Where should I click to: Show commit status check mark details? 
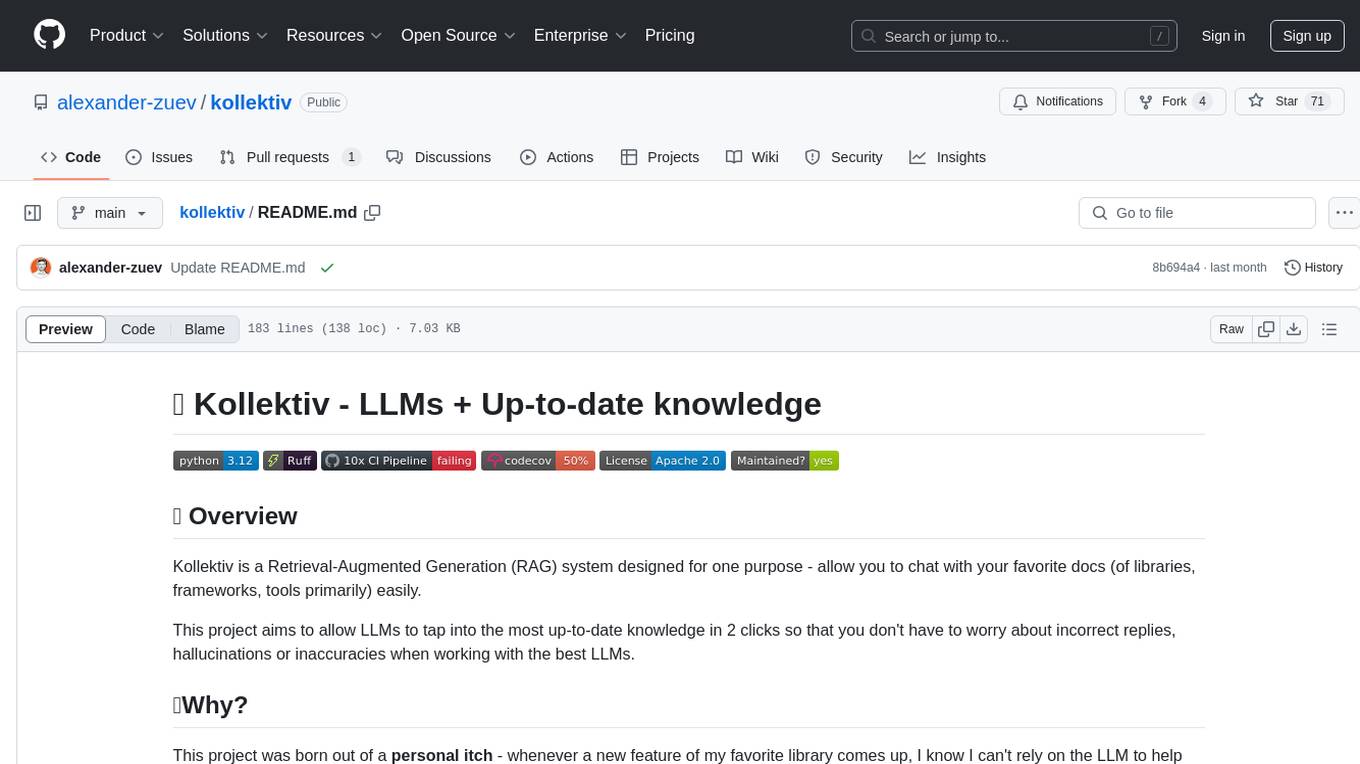tap(326, 267)
